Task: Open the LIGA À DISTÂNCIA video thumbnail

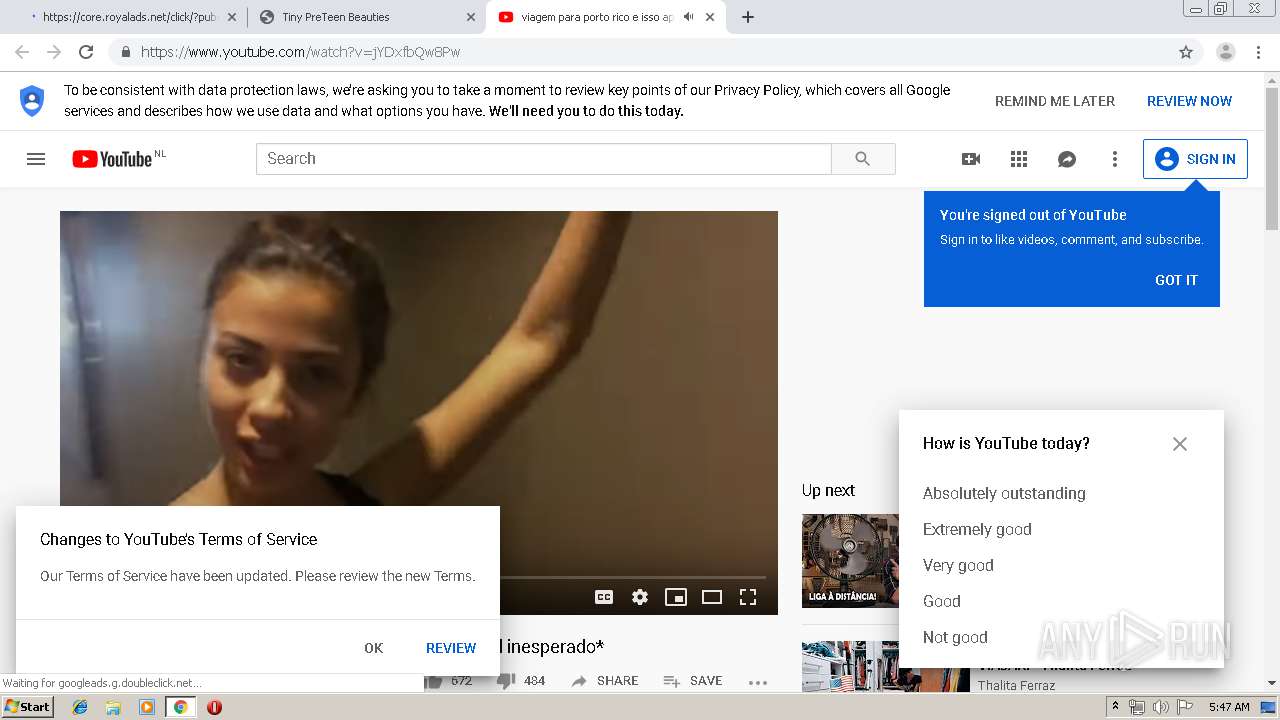Action: pos(850,561)
